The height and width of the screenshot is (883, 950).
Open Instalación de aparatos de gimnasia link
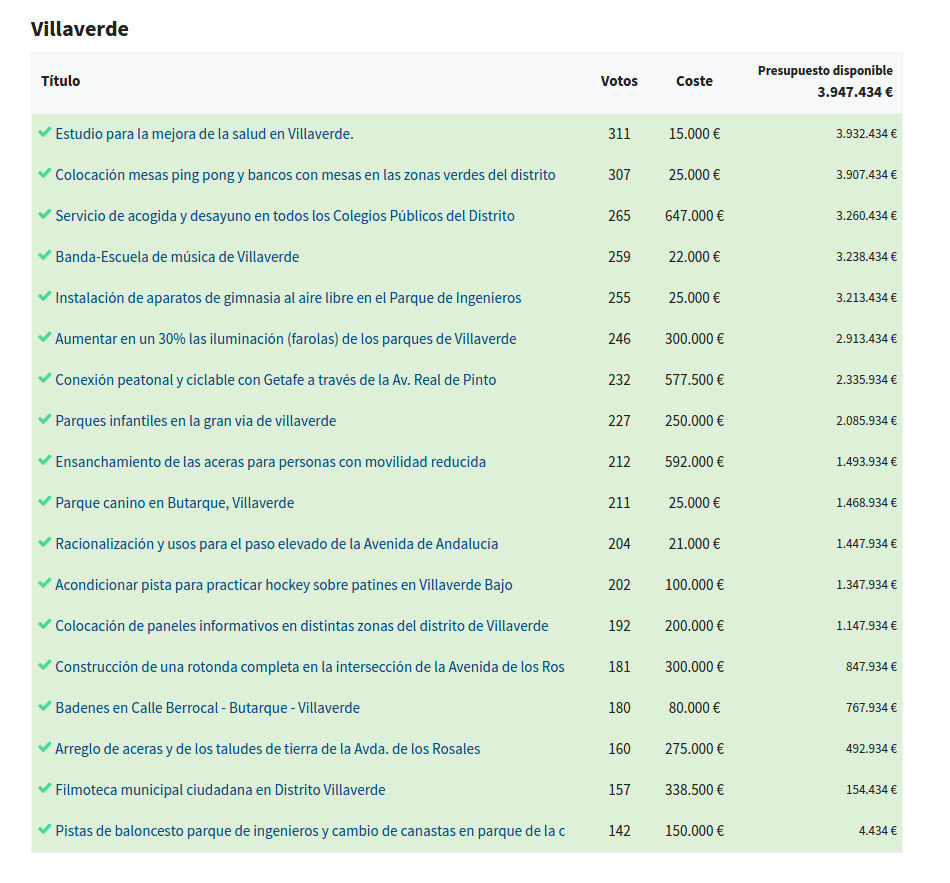[288, 298]
